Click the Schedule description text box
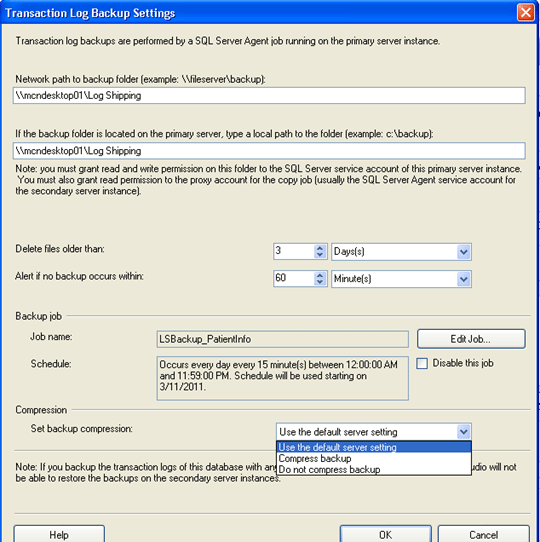Image resolution: width=540 pixels, height=542 pixels. pos(282,378)
